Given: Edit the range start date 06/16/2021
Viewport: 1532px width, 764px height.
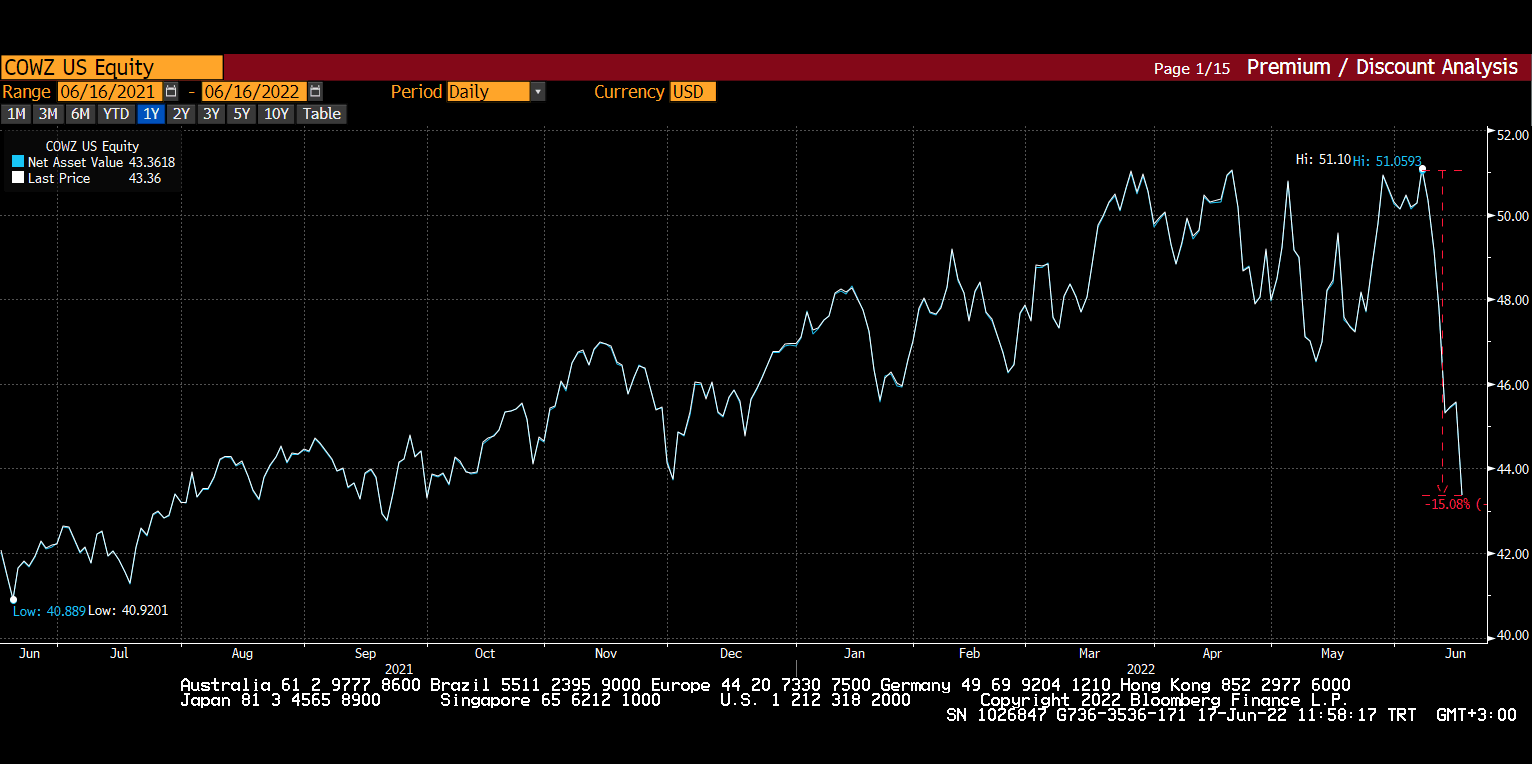Looking at the screenshot, I should (x=111, y=92).
